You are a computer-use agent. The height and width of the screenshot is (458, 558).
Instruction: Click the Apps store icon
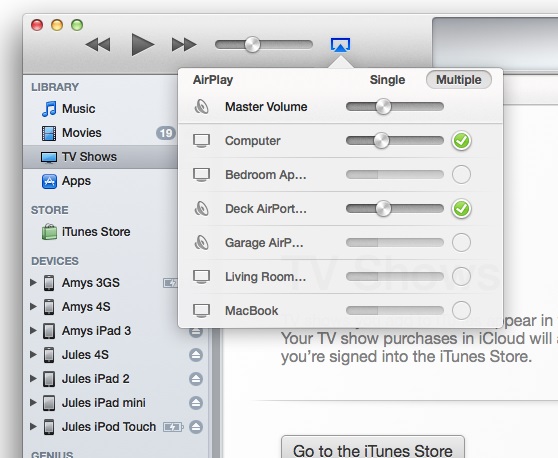49,181
